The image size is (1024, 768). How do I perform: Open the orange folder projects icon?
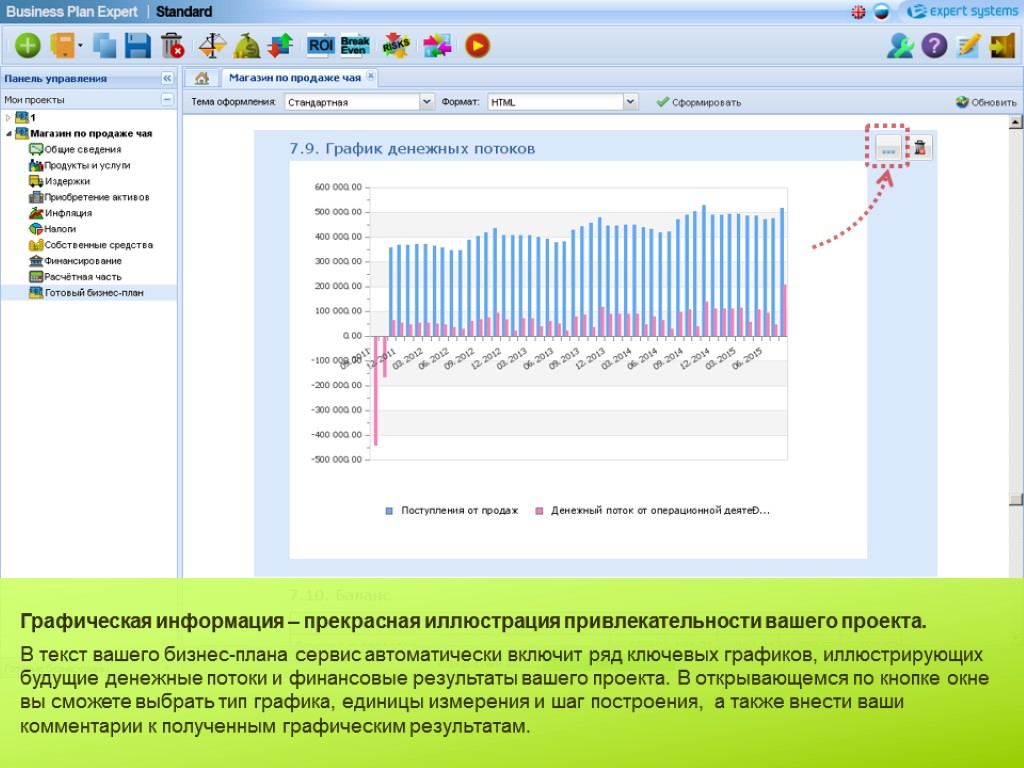coord(63,46)
